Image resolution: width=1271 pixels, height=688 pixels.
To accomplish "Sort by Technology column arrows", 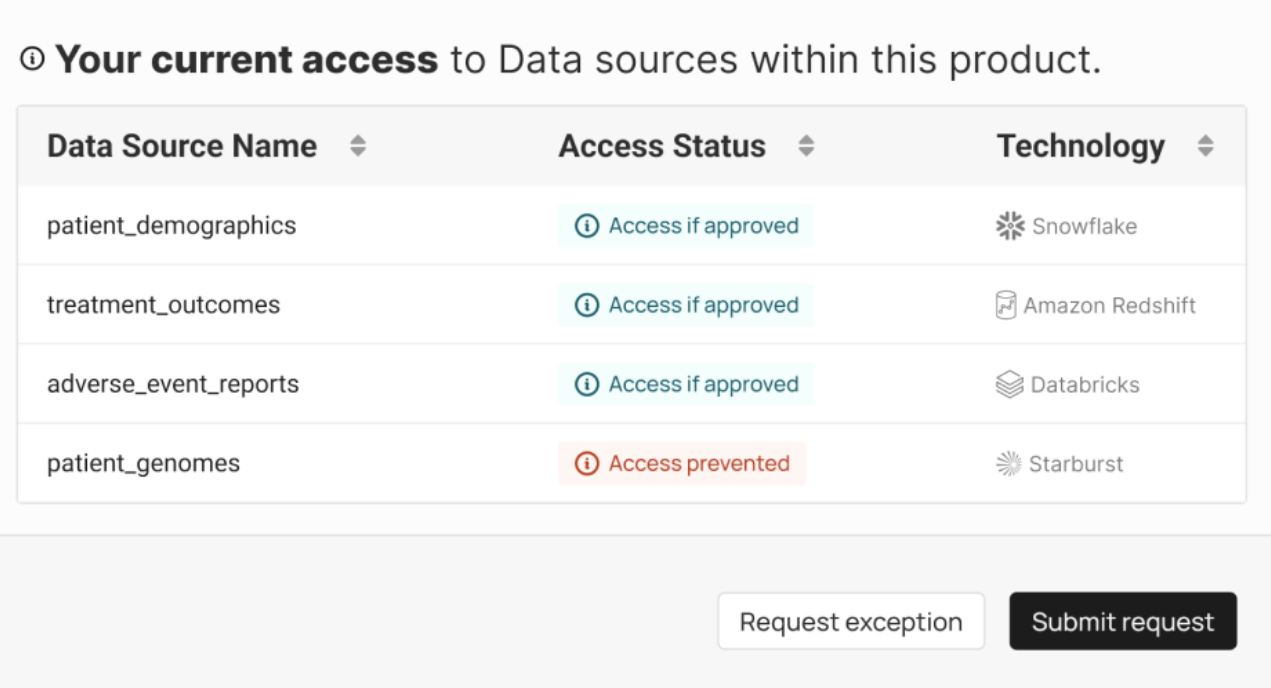I will click(x=1206, y=146).
